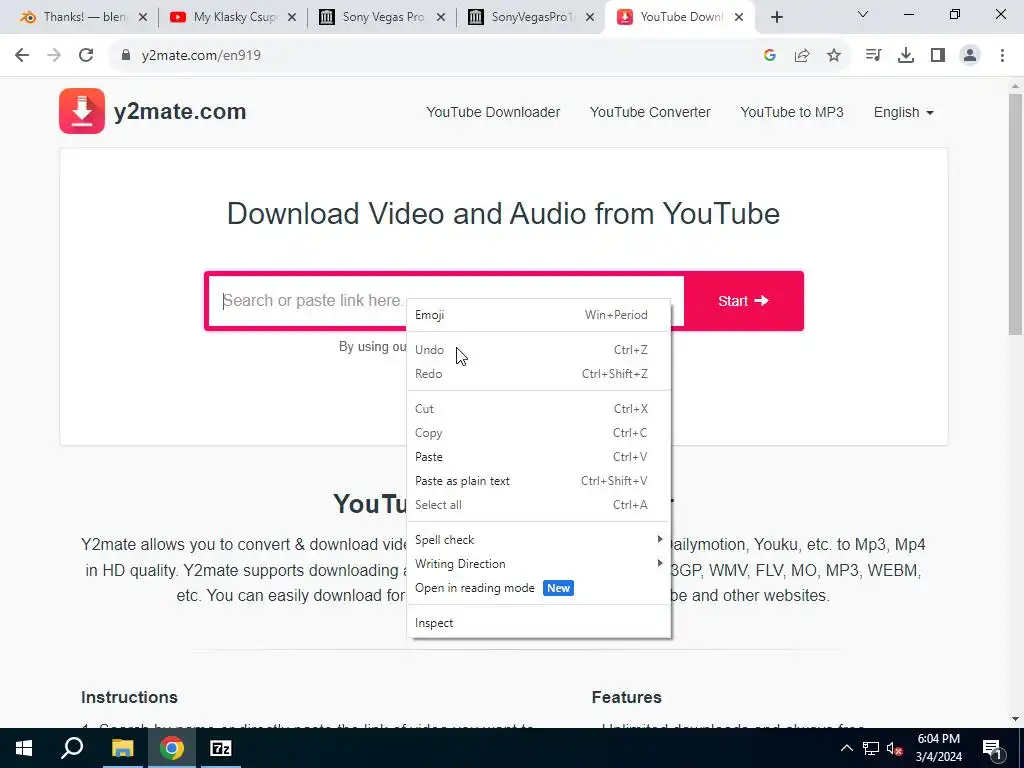Open the YouTube to MP3 nav link

pyautogui.click(x=792, y=112)
